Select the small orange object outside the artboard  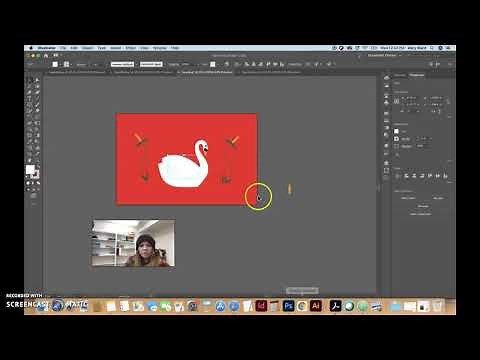tap(289, 190)
